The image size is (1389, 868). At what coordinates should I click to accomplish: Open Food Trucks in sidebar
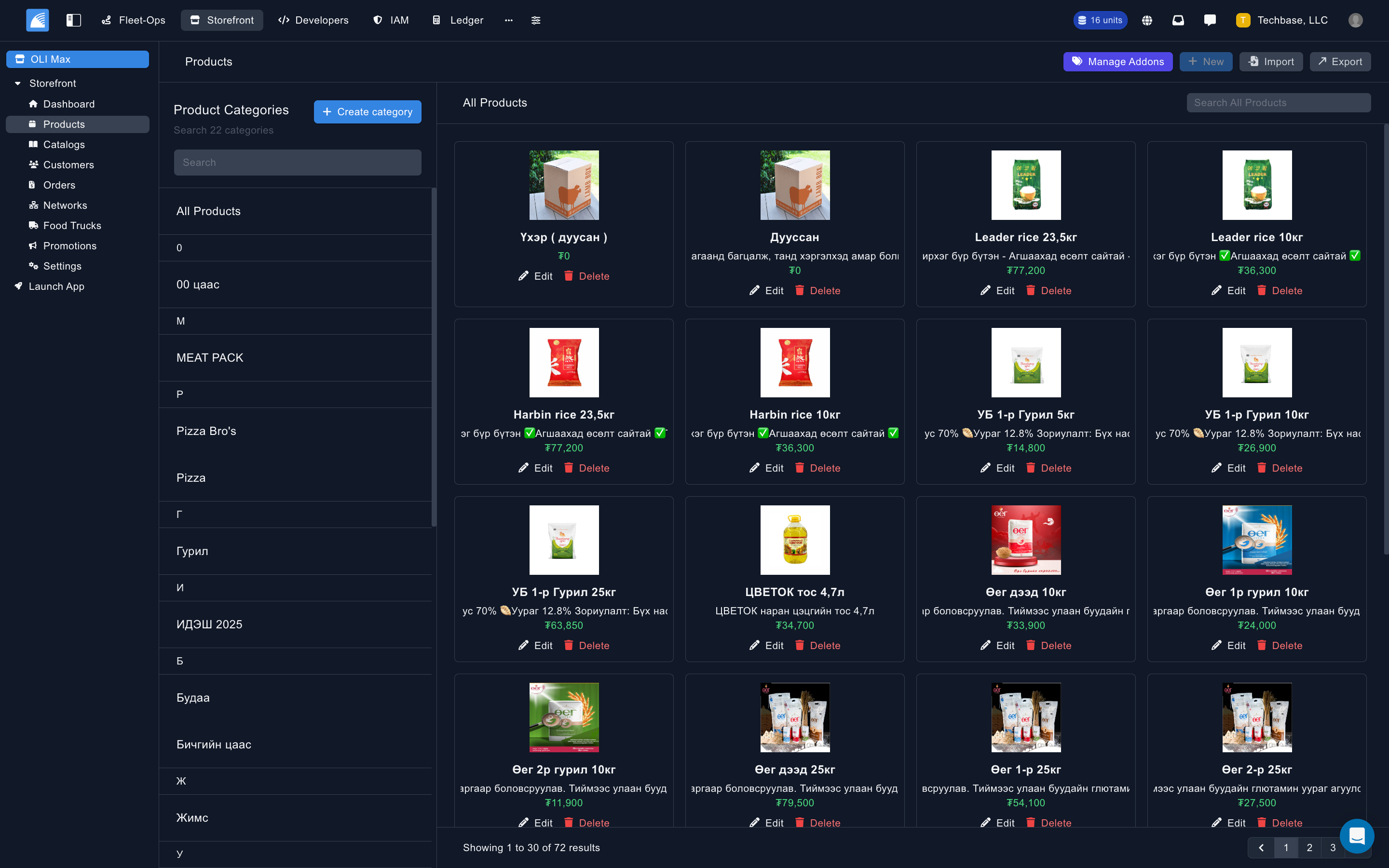point(72,226)
